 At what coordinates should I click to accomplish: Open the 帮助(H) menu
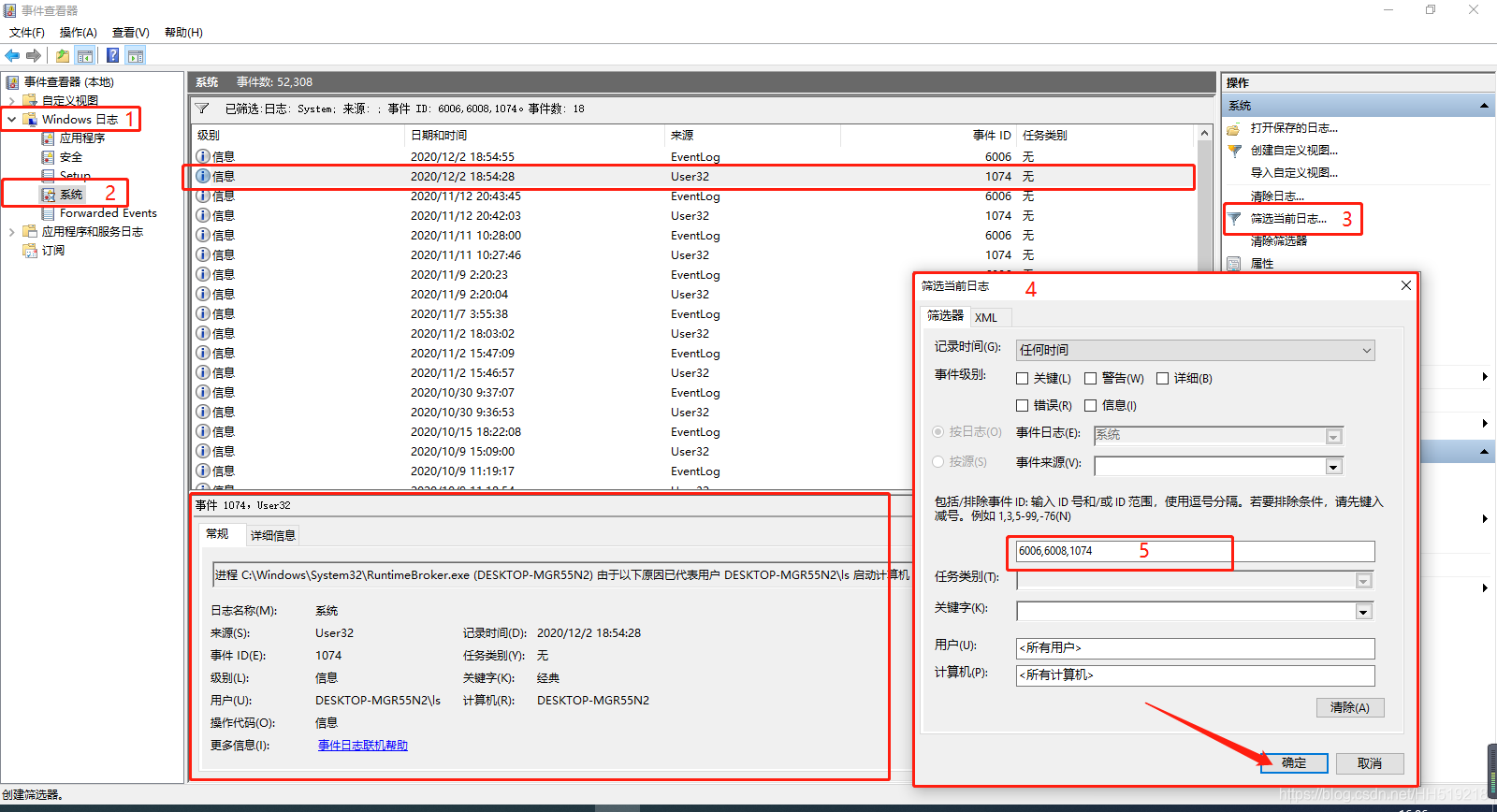pos(183,33)
